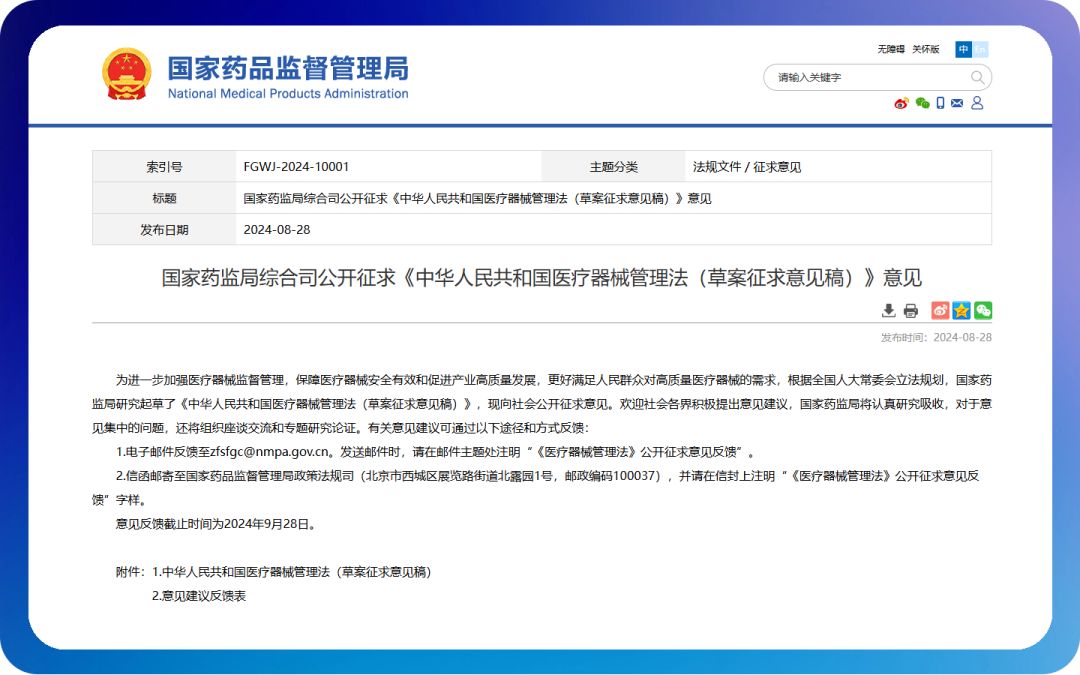1080x675 pixels.
Task: Print the article with the printer icon
Action: click(x=911, y=311)
